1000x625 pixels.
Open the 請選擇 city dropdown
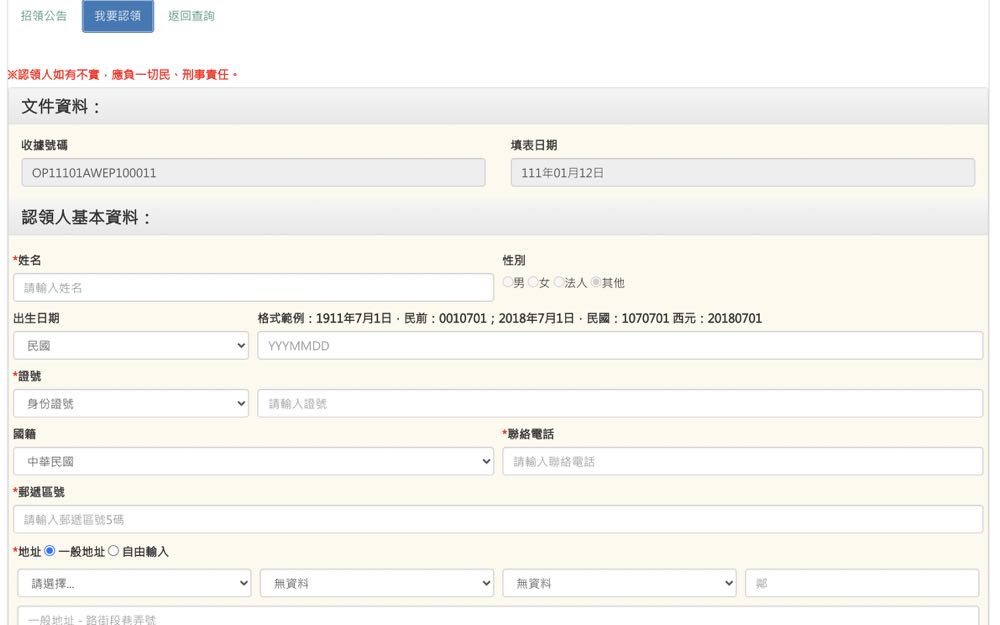[134, 583]
